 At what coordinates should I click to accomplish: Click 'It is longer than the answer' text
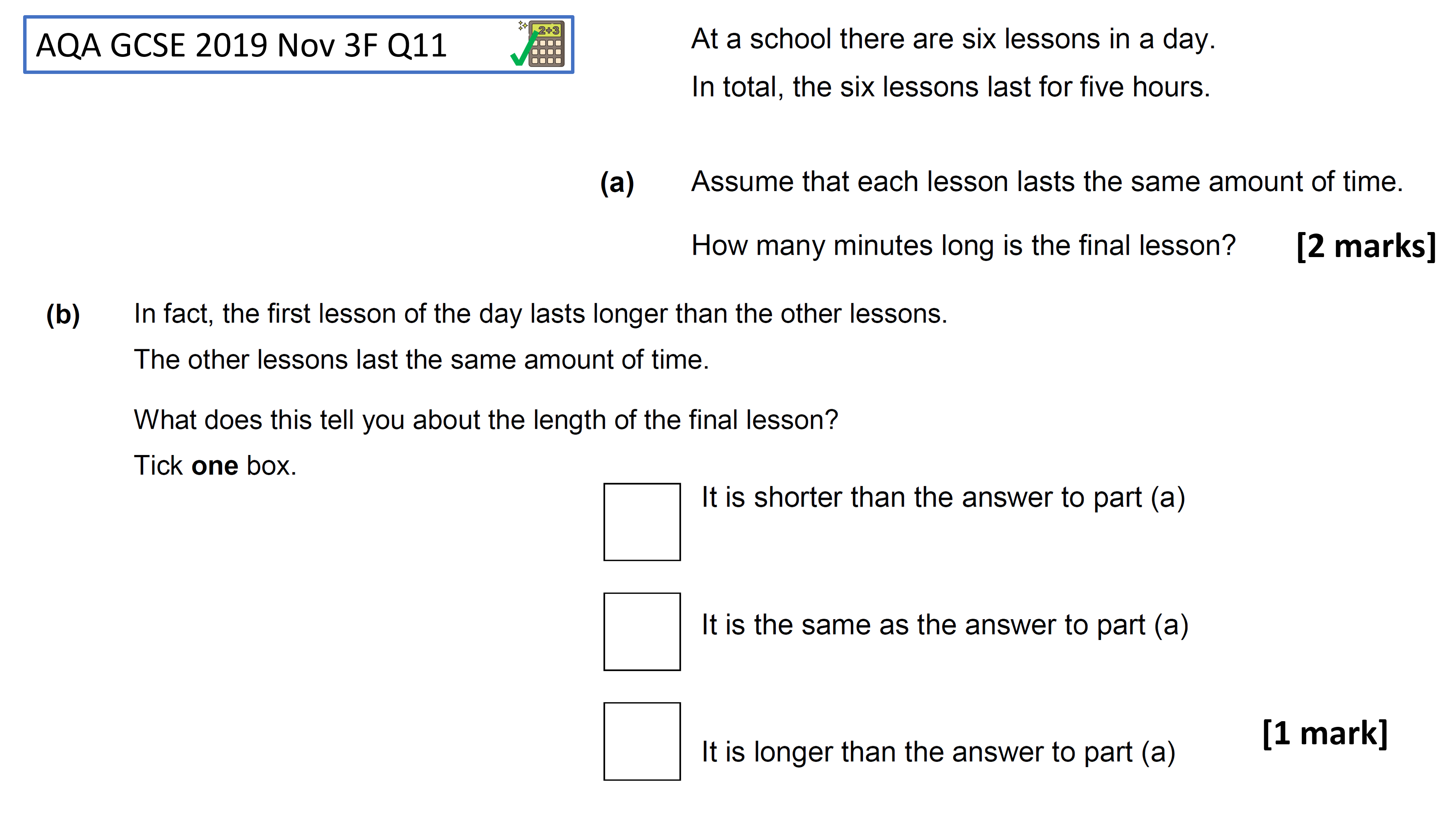click(938, 752)
